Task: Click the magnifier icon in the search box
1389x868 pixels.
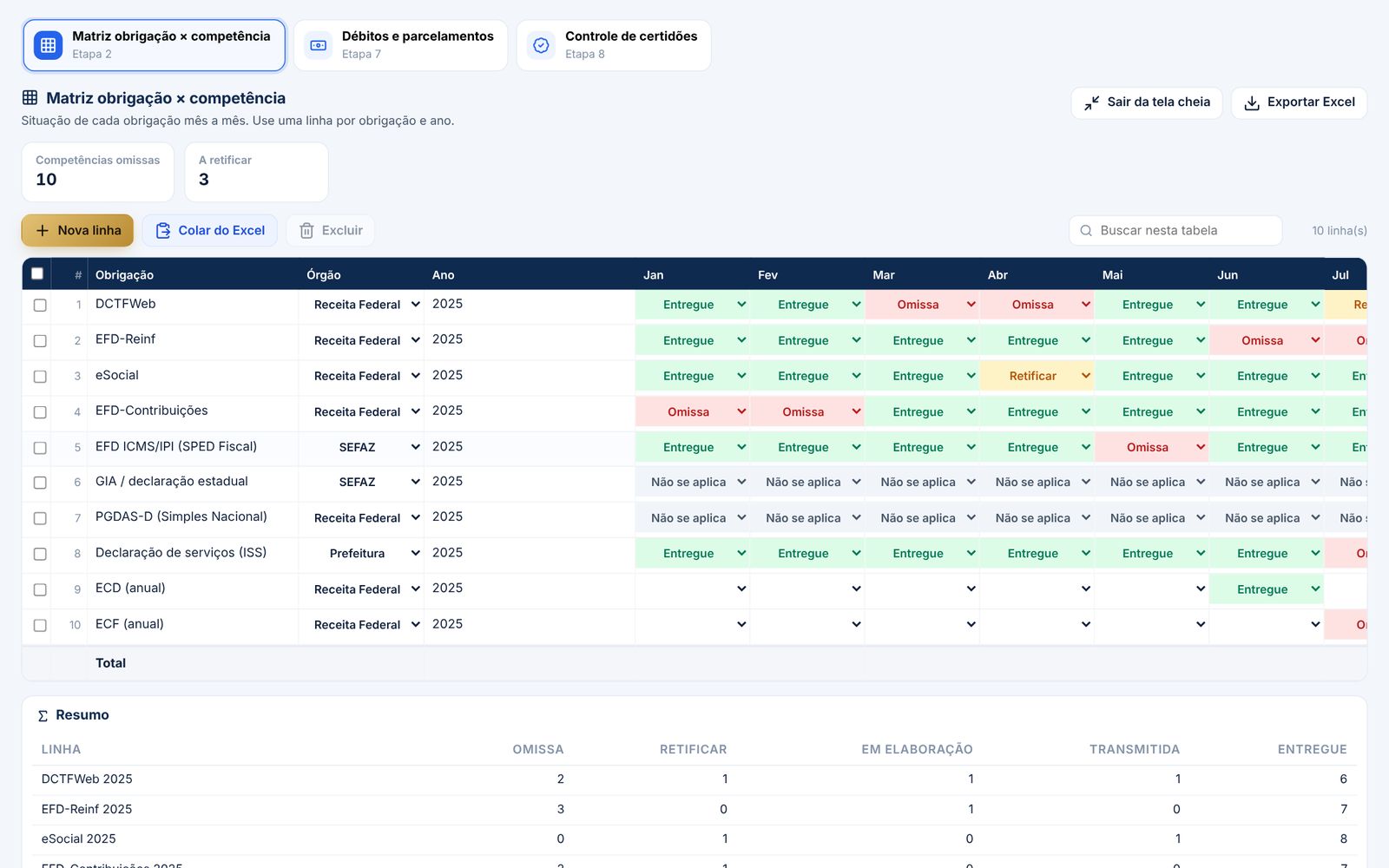Action: tap(1086, 231)
